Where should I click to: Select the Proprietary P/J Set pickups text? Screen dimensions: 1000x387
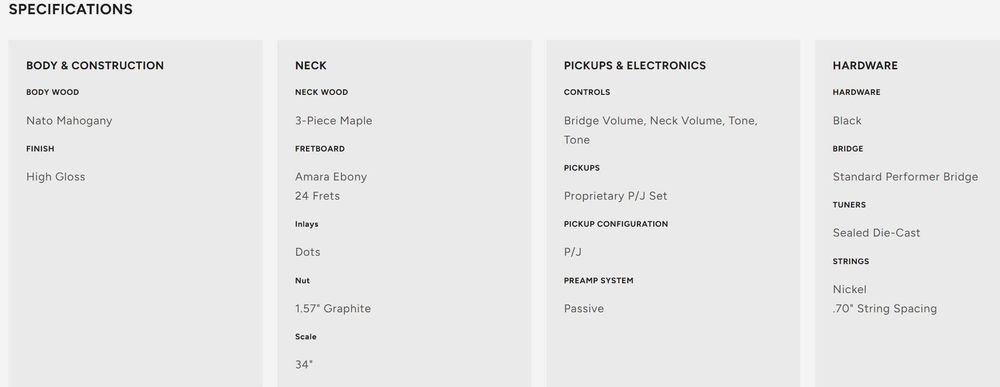(615, 196)
